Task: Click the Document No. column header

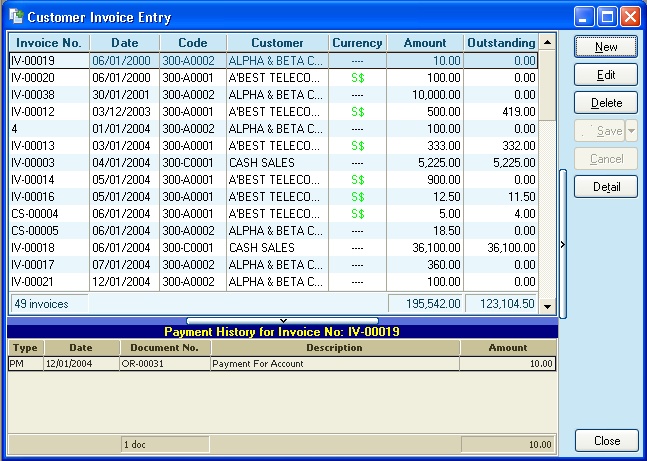Action: [165, 348]
